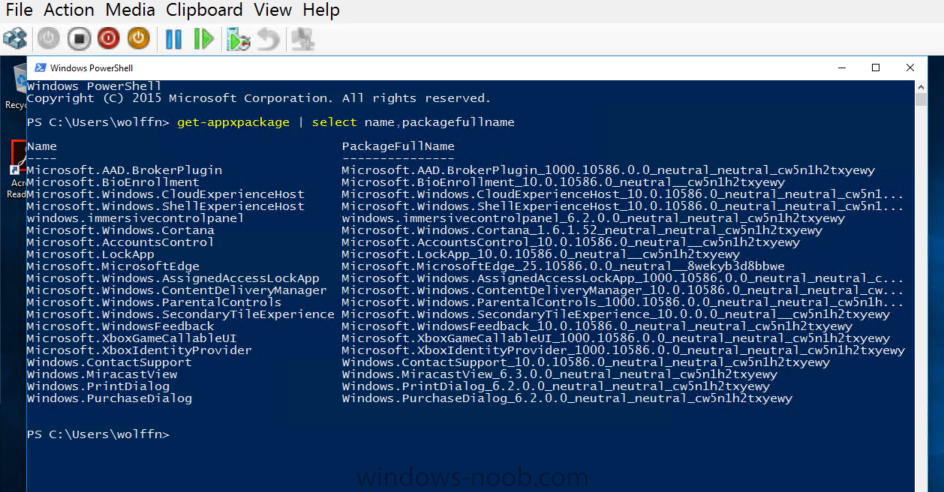Click the MiracastView_6.3.0.0 package full name
The image size is (944, 492).
[559, 375]
